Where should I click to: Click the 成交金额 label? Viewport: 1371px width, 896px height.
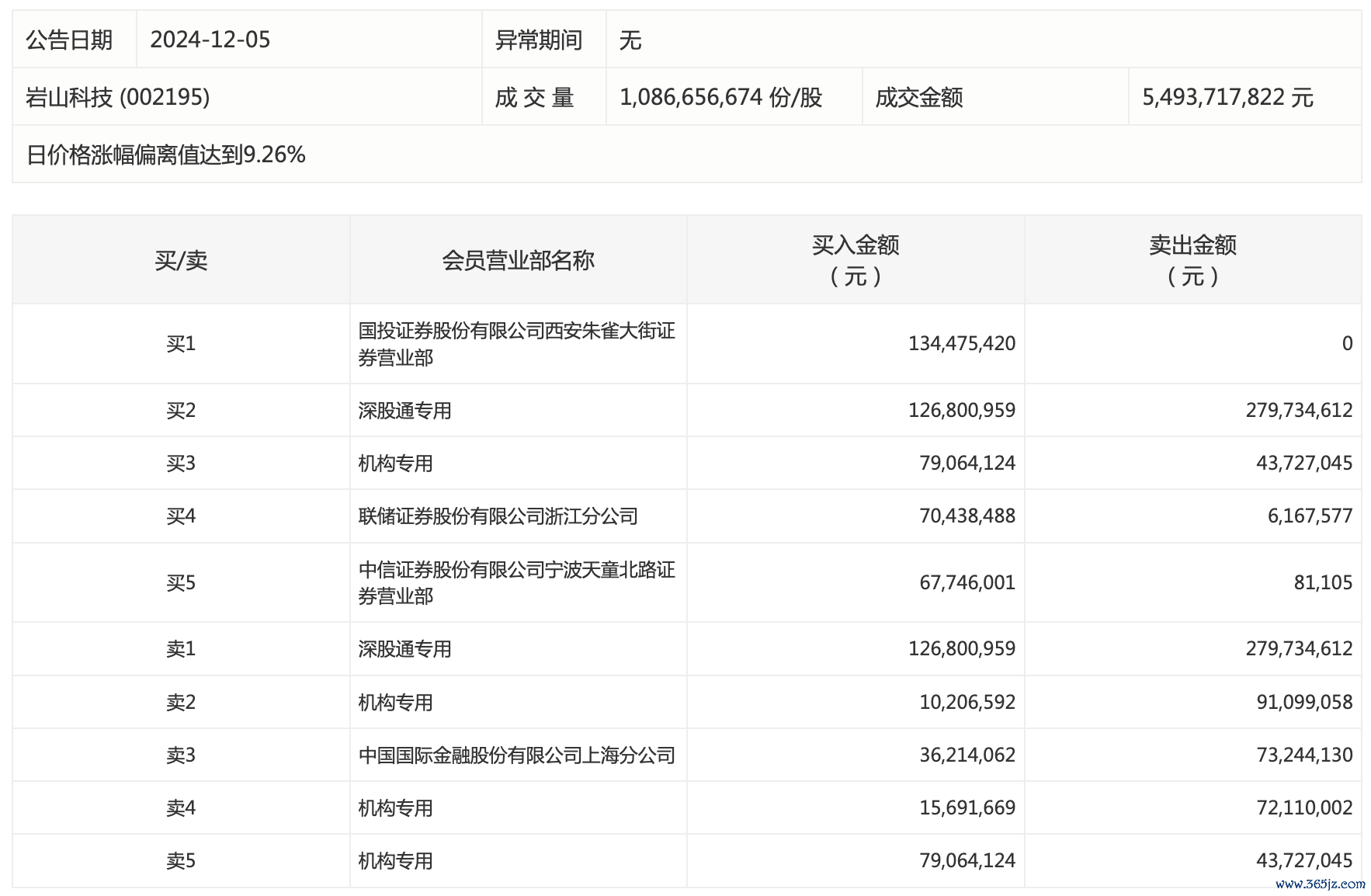click(x=919, y=97)
